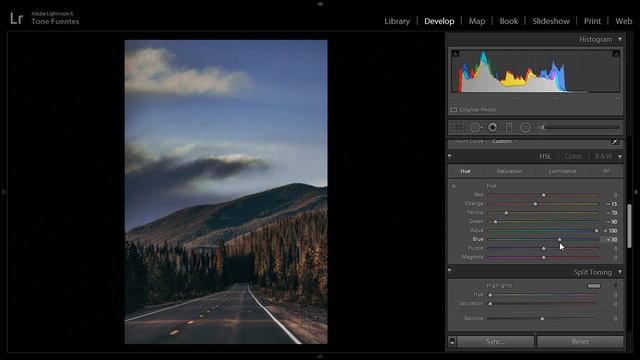Click the Highlights Hue slider handle

(x=490, y=295)
